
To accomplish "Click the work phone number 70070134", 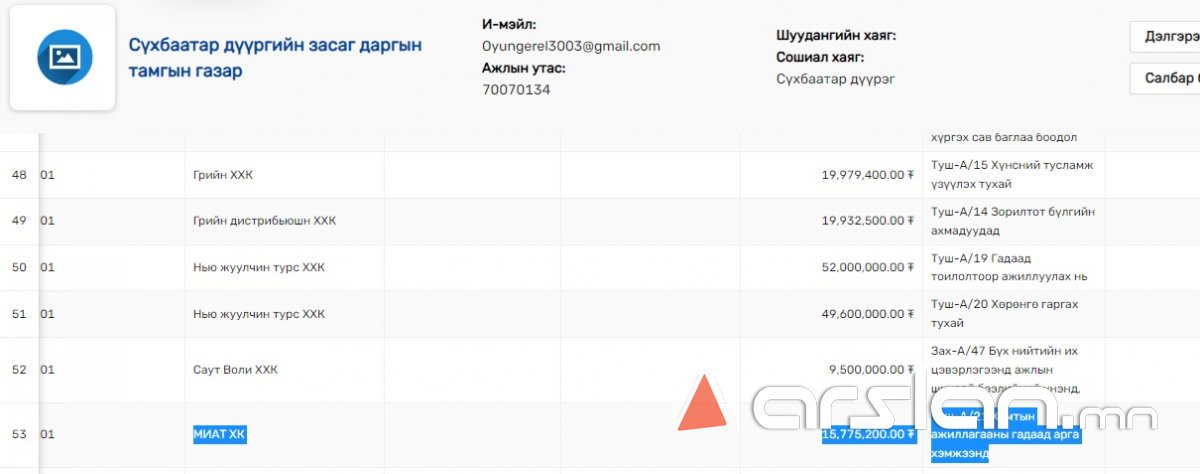I will click(x=516, y=90).
